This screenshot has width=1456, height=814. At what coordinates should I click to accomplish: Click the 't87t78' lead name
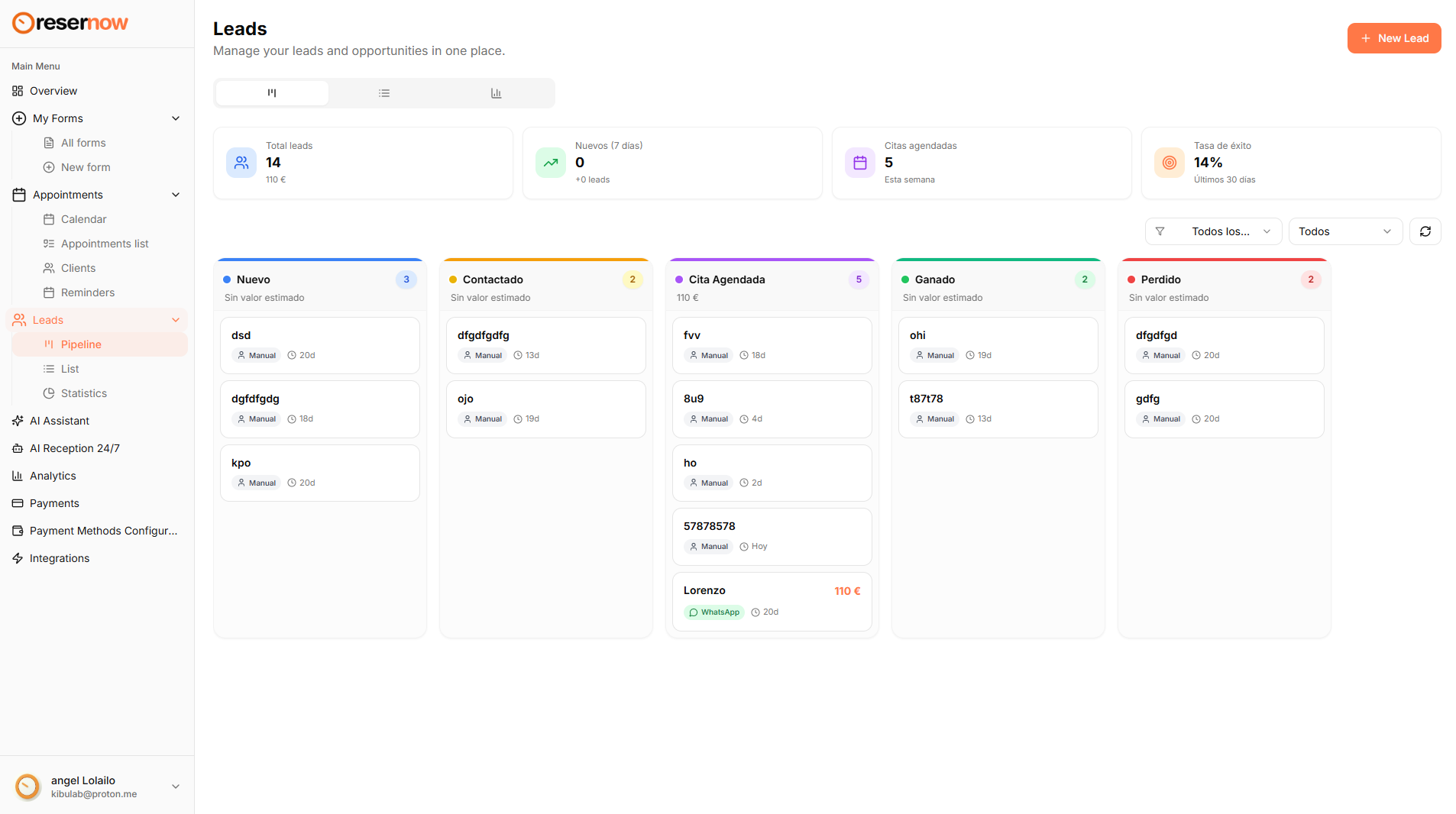pyautogui.click(x=927, y=399)
